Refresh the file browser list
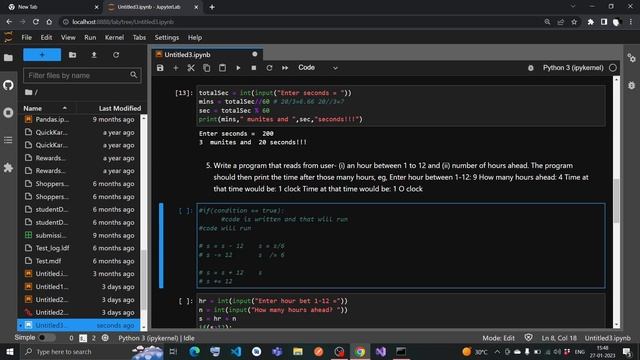 tap(116, 55)
